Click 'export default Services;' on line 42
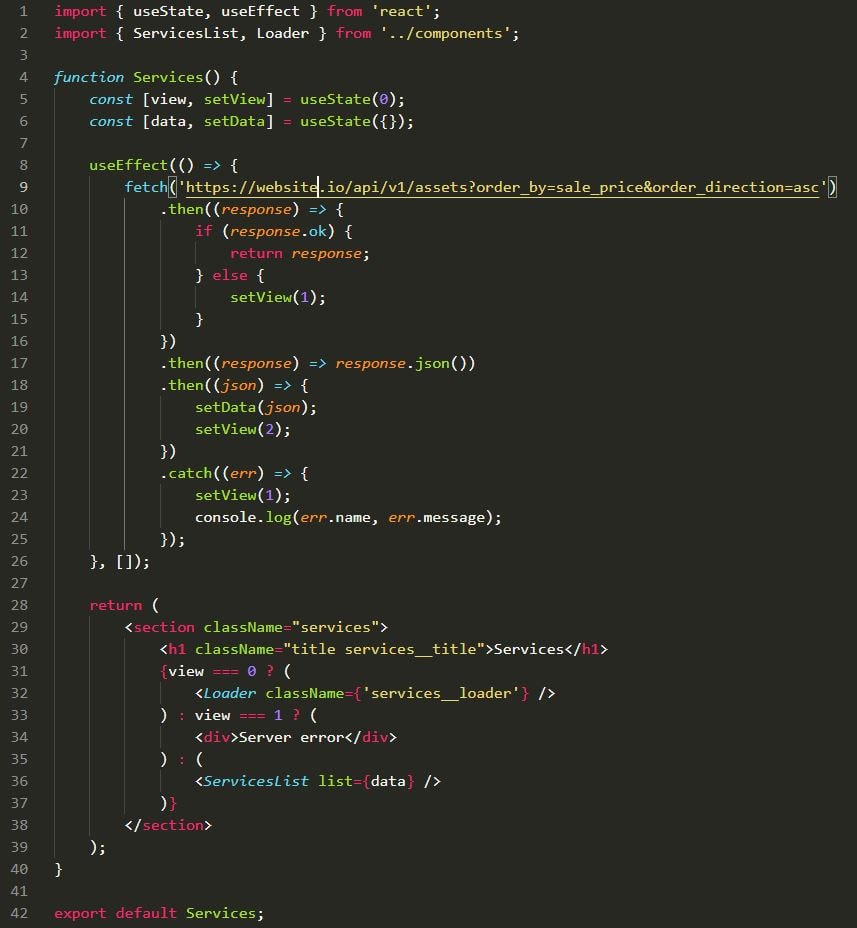The height and width of the screenshot is (928, 857). pos(159,913)
